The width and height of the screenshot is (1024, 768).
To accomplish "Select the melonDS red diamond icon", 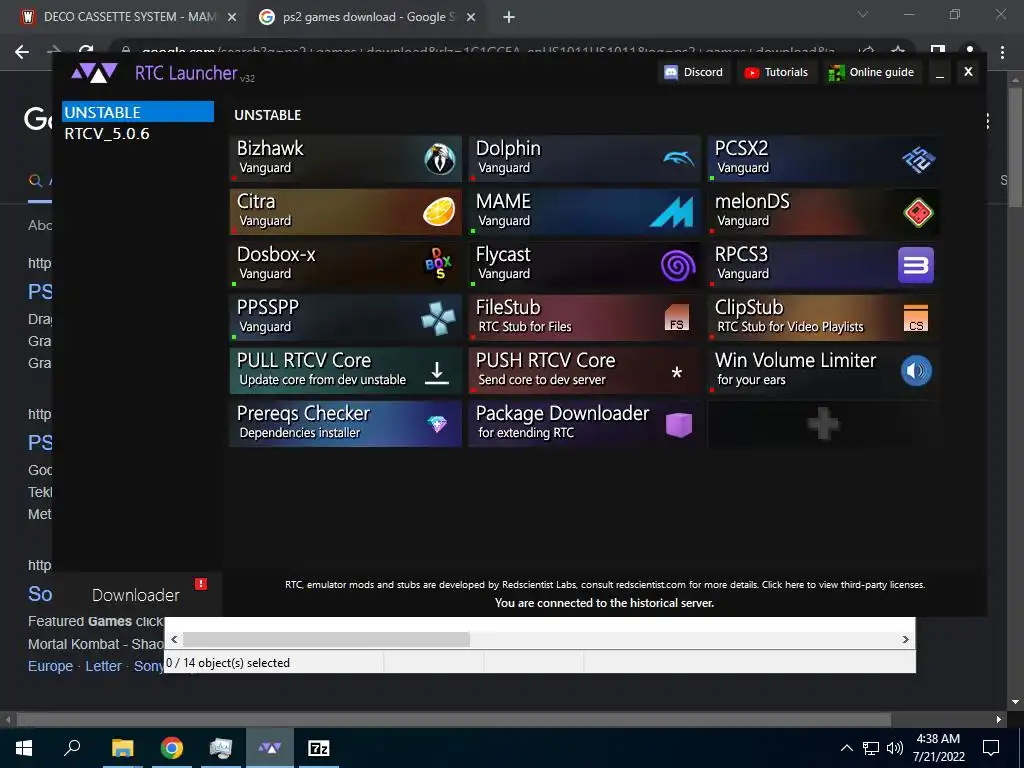I will (x=918, y=212).
